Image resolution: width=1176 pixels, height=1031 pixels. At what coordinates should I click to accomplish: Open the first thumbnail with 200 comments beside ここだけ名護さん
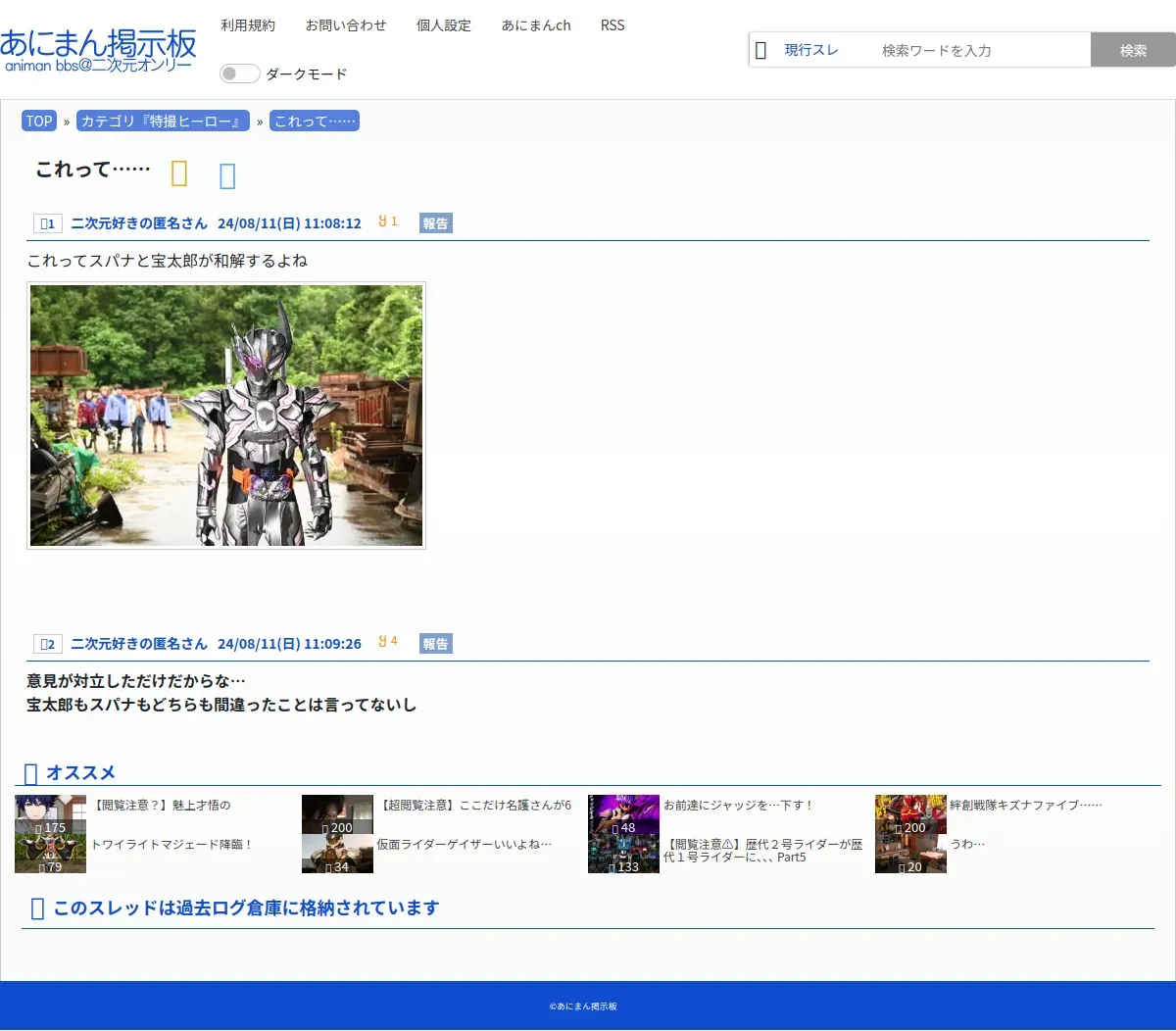(337, 814)
